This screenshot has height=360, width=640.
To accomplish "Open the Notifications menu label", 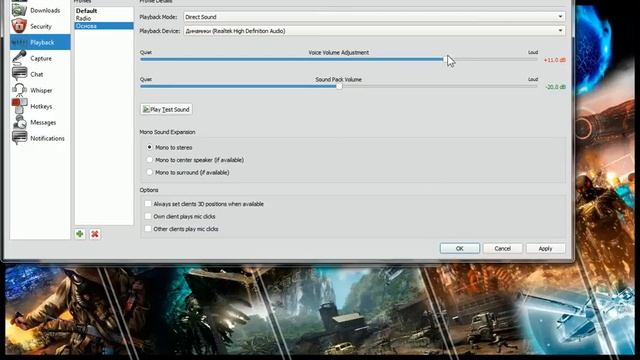I will pyautogui.click(x=47, y=138).
